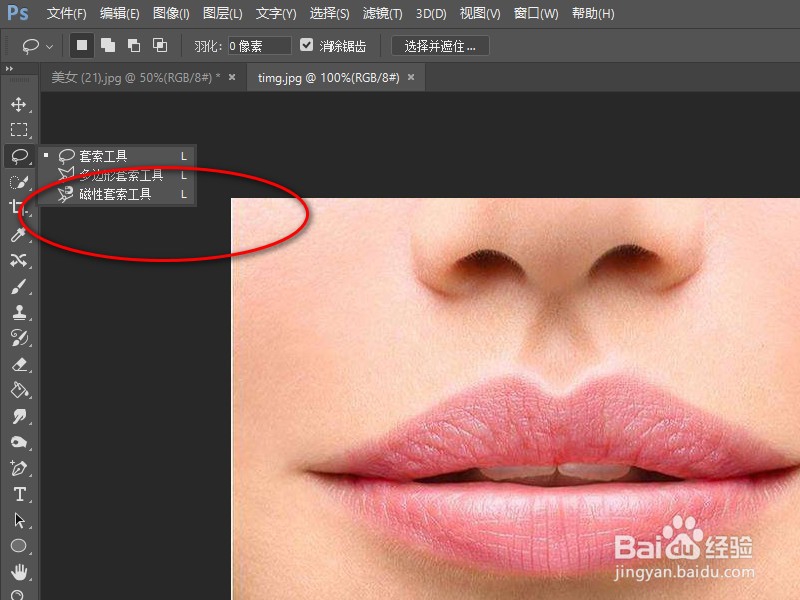Open the 帮助(H) menu

(593, 13)
